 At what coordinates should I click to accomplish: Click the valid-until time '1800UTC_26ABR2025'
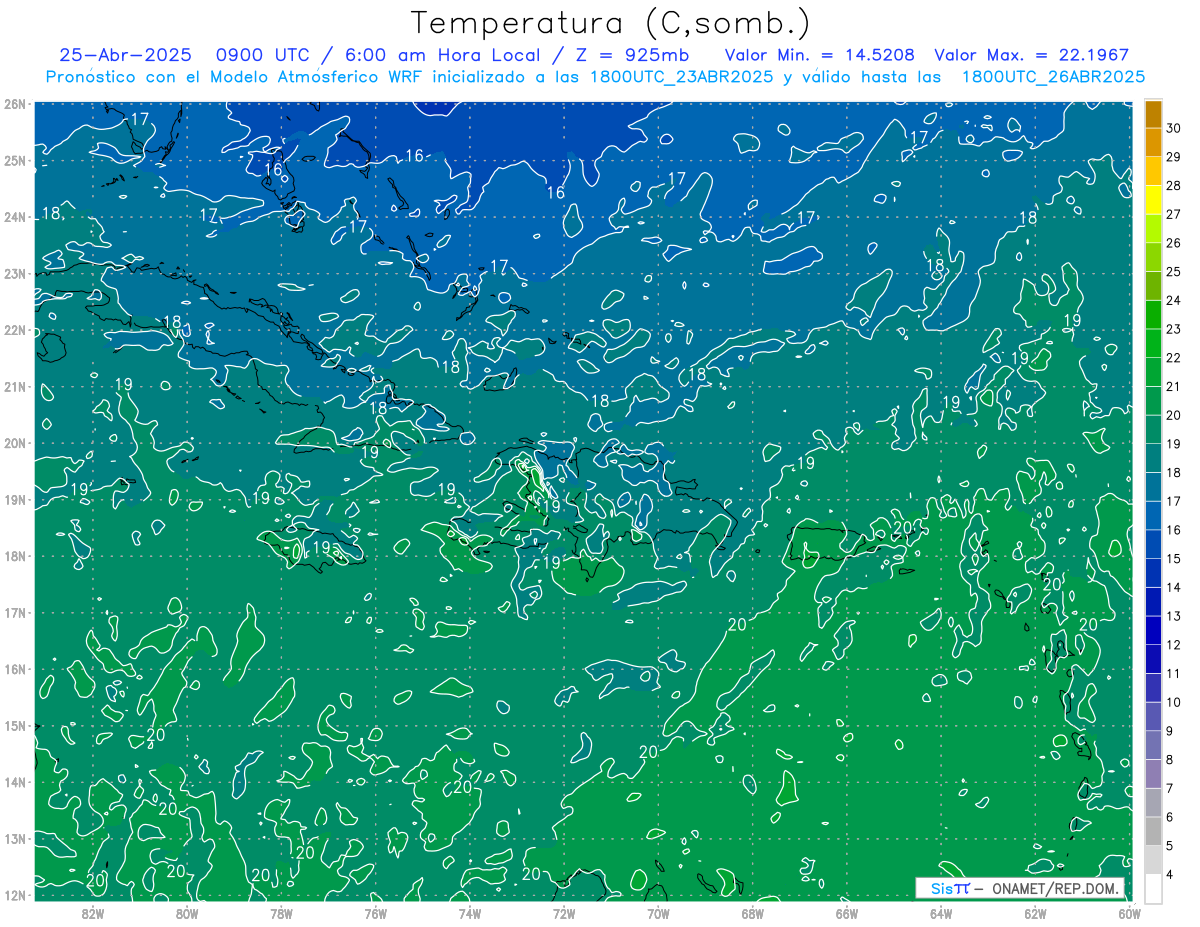point(1053,76)
